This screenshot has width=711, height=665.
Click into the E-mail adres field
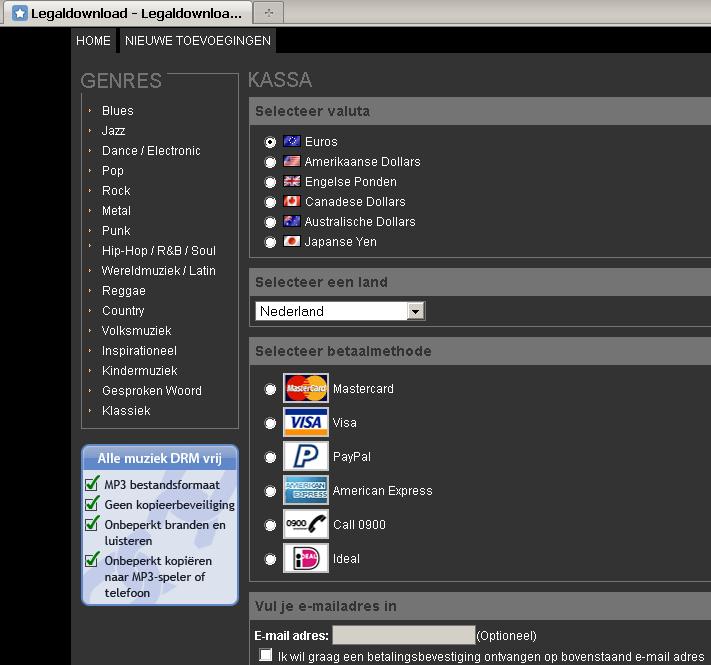[404, 635]
